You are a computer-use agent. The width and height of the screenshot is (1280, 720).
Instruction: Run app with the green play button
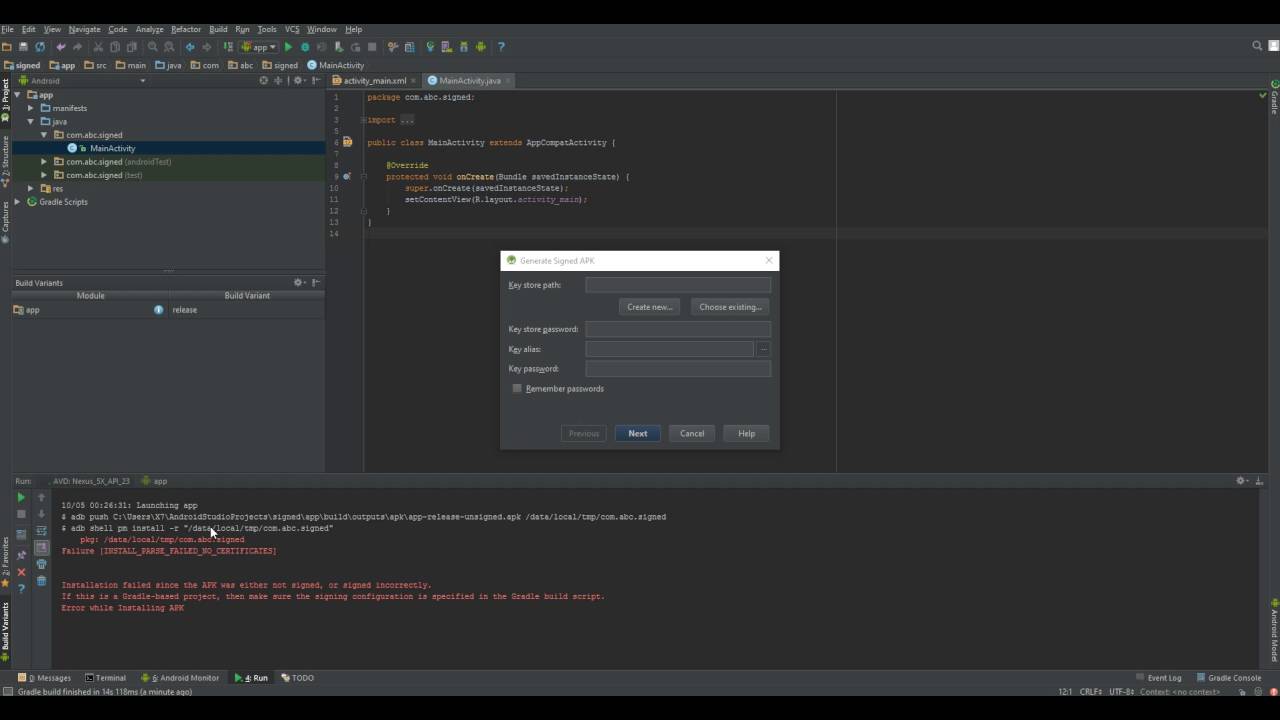click(x=288, y=46)
